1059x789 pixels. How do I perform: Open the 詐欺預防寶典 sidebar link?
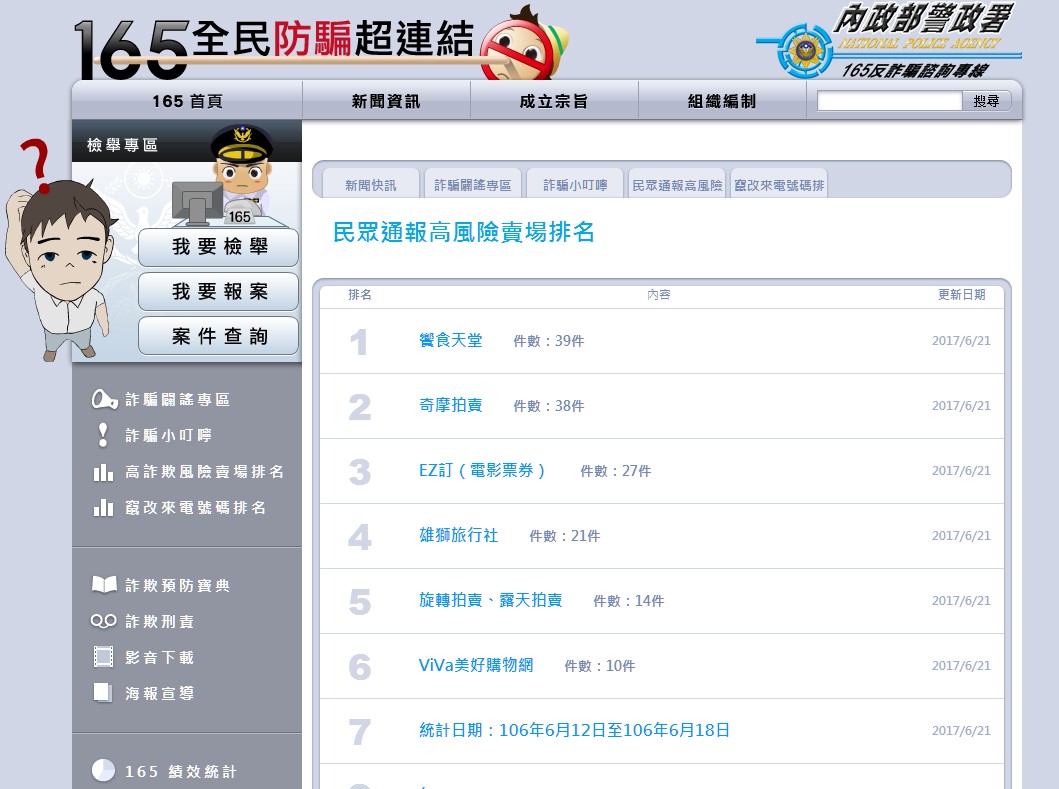(178, 585)
